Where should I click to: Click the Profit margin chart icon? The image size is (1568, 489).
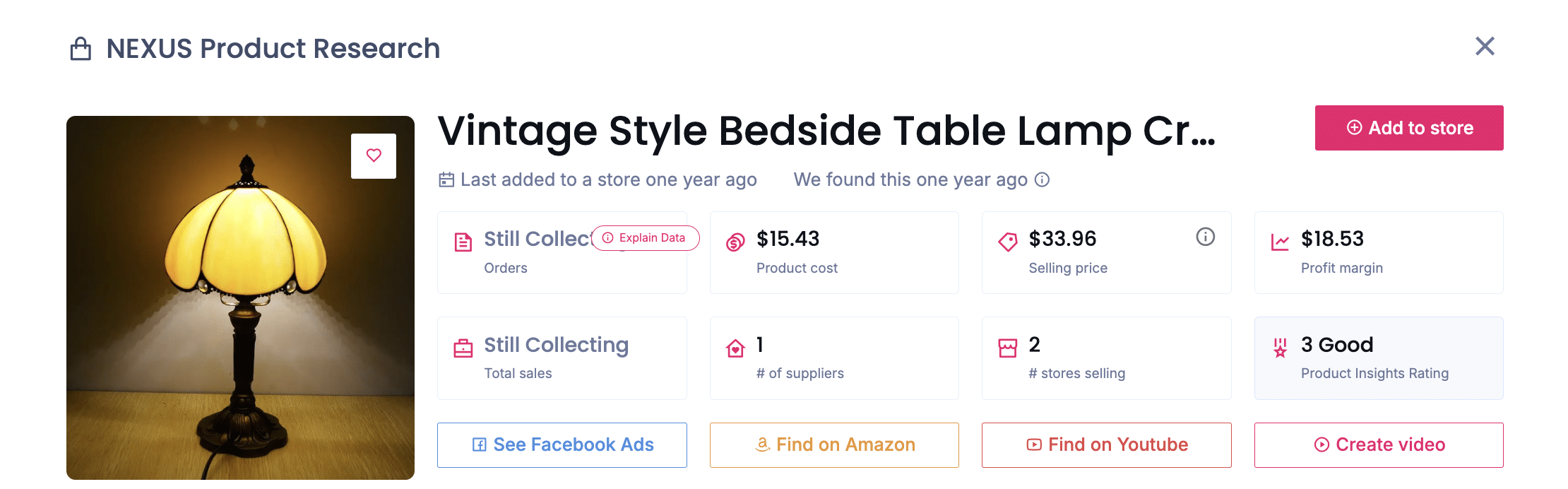[x=1280, y=242]
